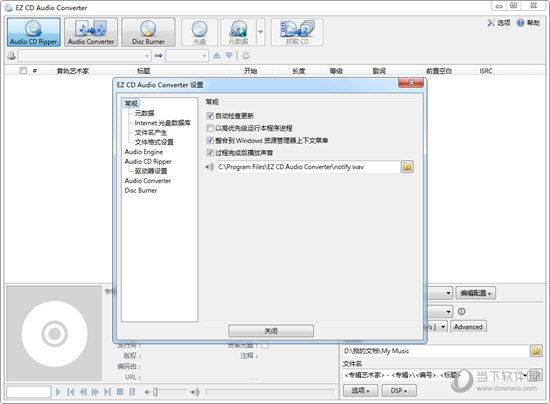
Task: Open the Audio CD Ripper module
Action: [x=34, y=32]
